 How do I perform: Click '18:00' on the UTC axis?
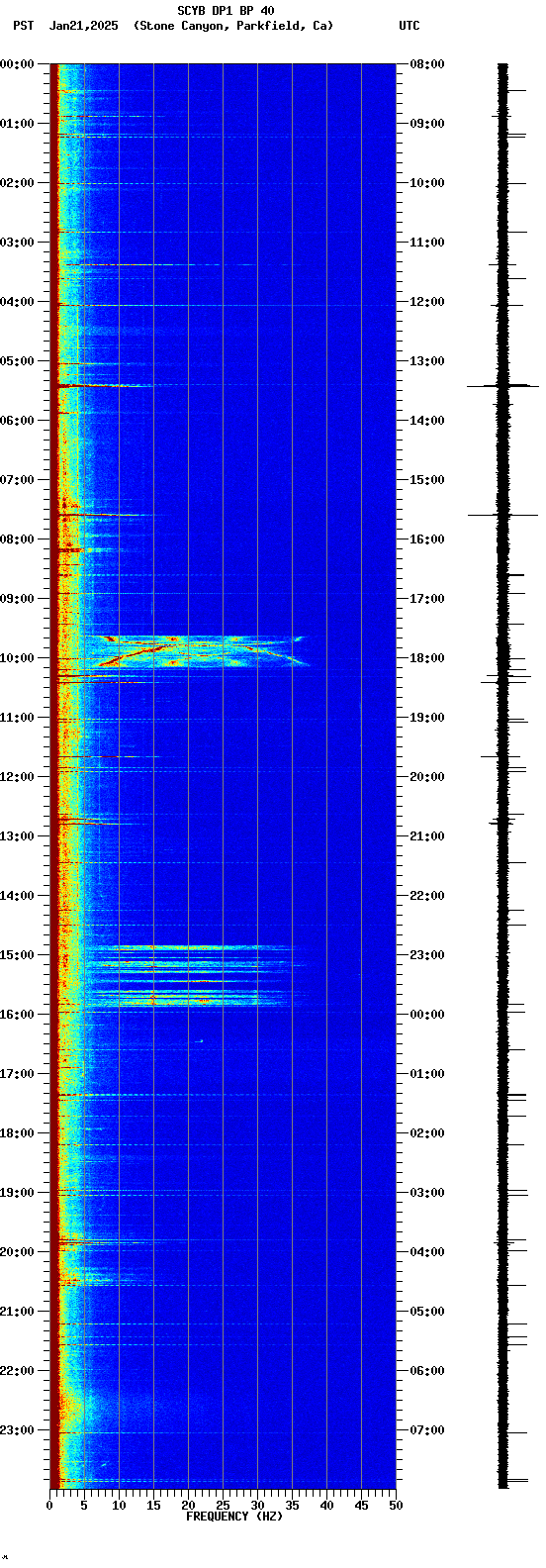coord(427,658)
